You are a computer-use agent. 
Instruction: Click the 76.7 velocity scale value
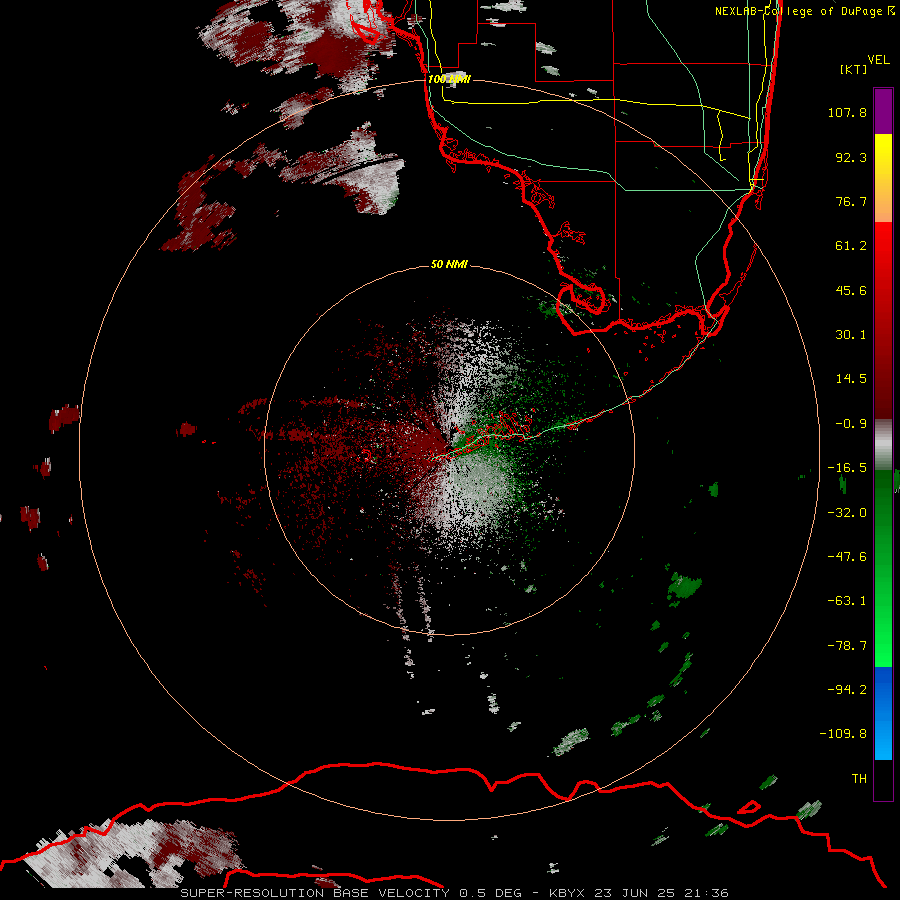(851, 201)
